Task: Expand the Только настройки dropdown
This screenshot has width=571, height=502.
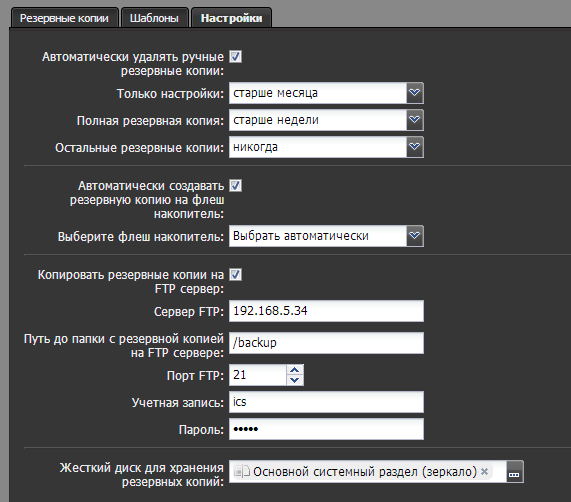Action: click(414, 93)
